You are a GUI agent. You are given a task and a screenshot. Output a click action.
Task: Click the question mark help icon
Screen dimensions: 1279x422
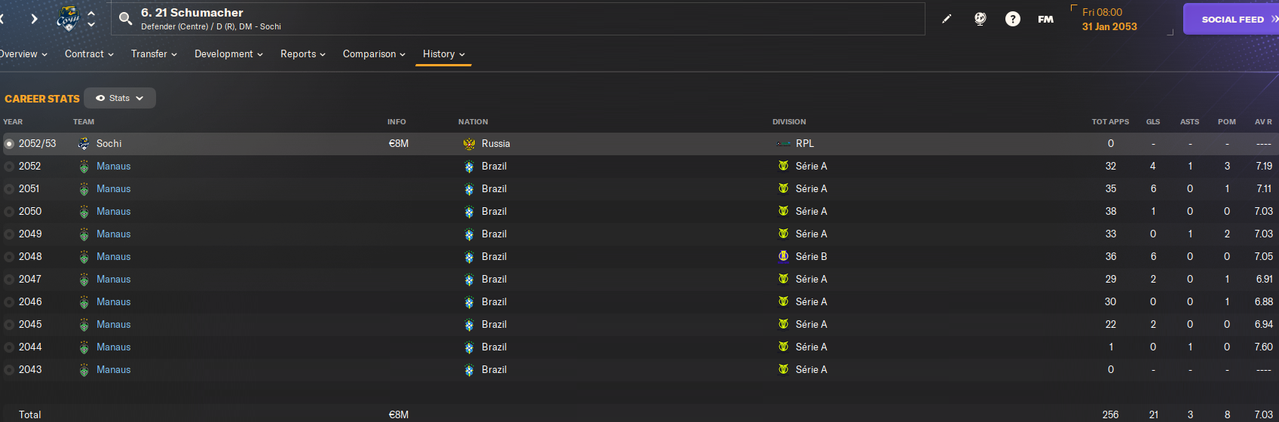click(x=1013, y=19)
